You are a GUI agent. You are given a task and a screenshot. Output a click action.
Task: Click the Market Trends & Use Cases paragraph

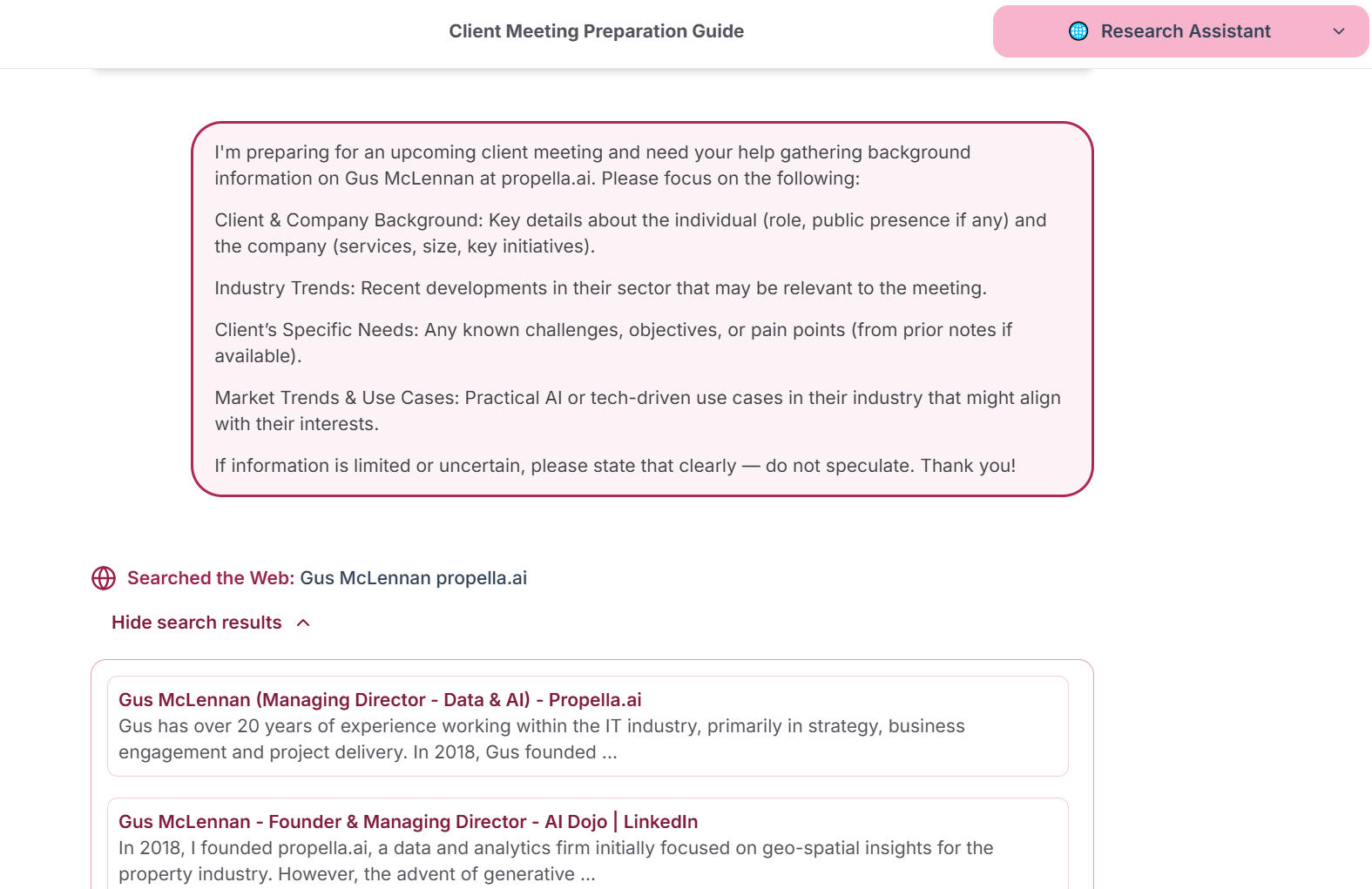pyautogui.click(x=638, y=411)
